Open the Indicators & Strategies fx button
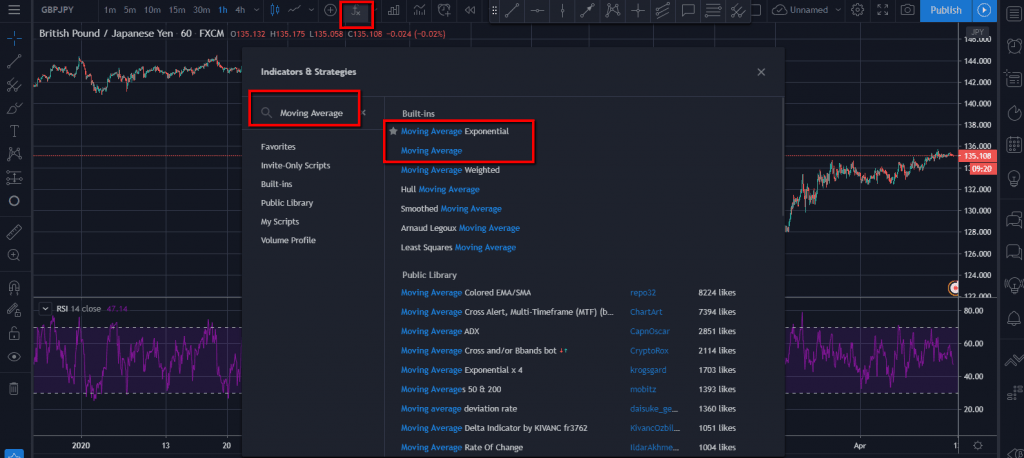Screen dimensions: 1024x458 (356, 11)
